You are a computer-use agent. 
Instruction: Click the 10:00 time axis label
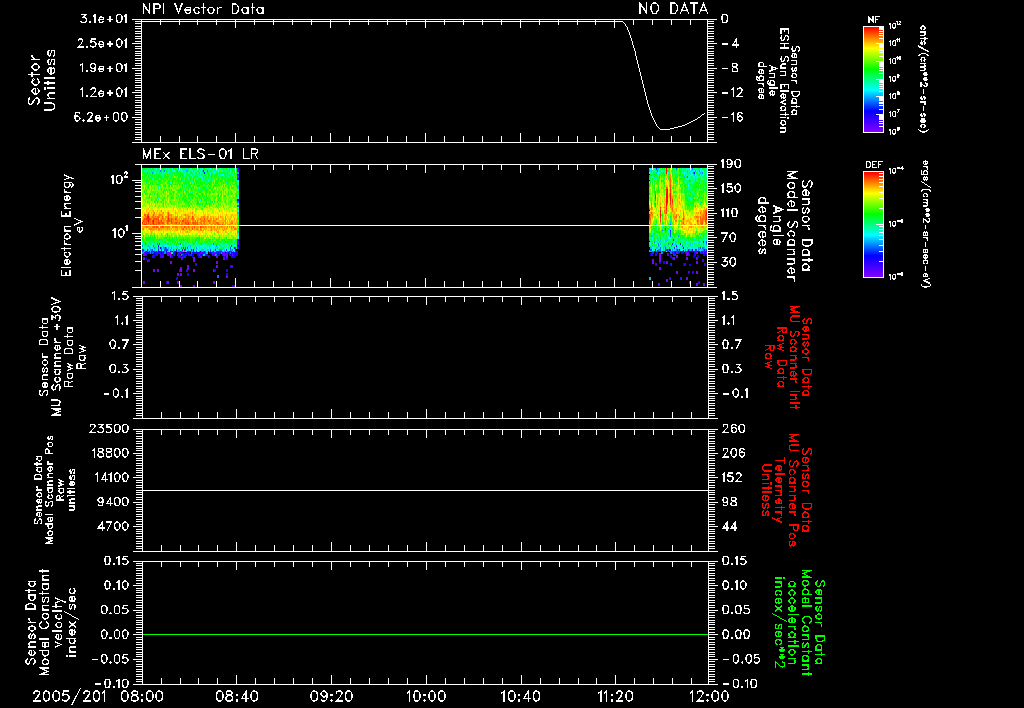pyautogui.click(x=425, y=696)
